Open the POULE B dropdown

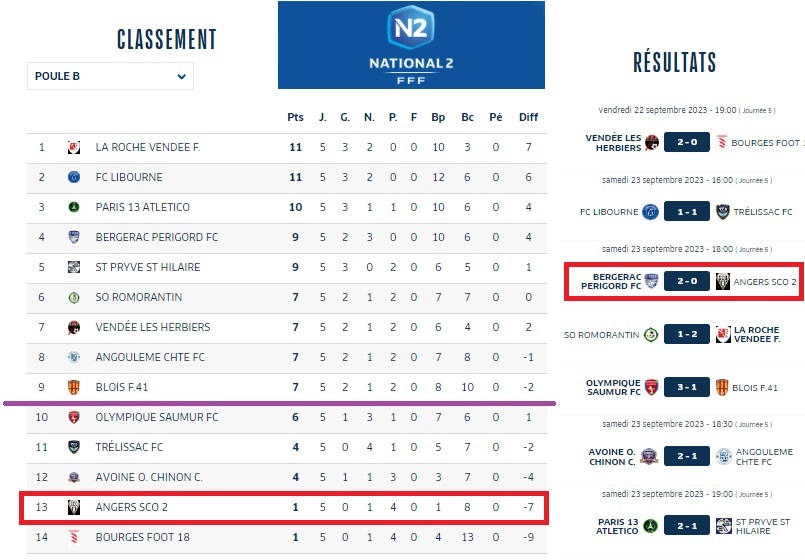[x=110, y=76]
